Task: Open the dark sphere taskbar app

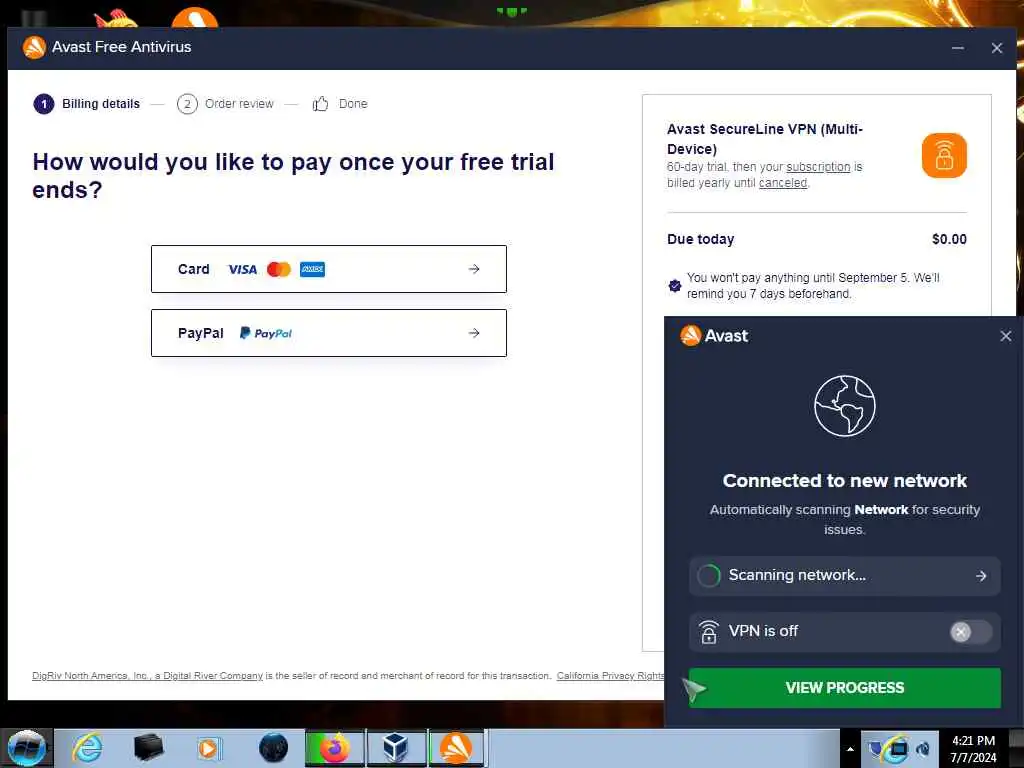Action: click(273, 748)
